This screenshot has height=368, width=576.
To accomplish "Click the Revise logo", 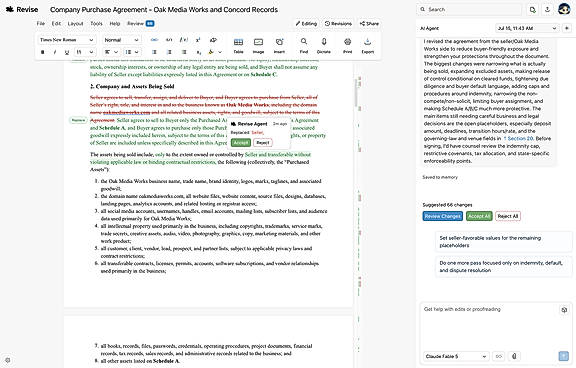I will tap(22, 10).
